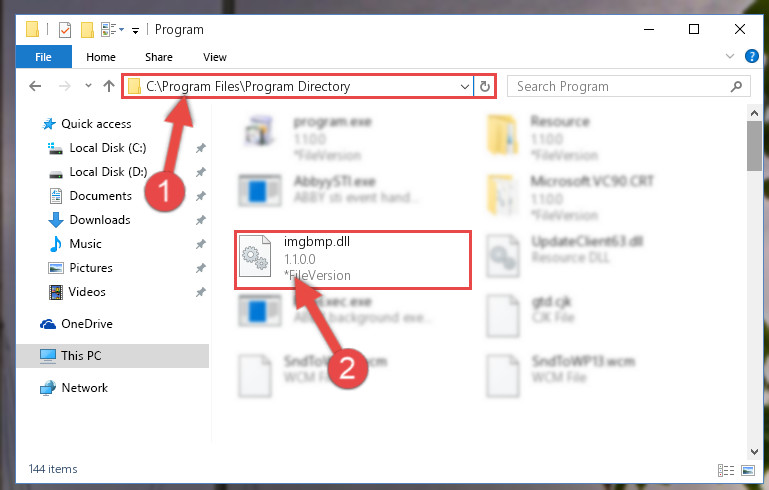This screenshot has width=769, height=490.
Task: Click the vertical scrollbar thumb
Action: 754,146
